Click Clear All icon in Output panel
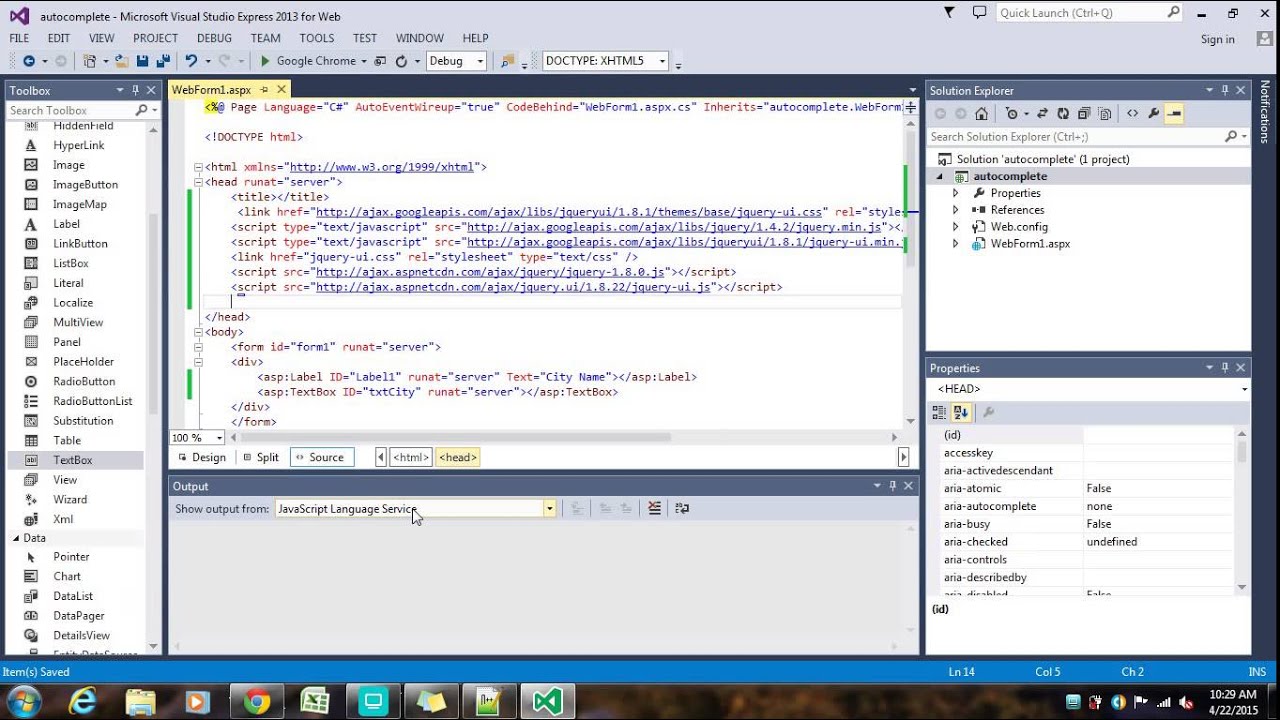This screenshot has height=720, width=1280. pos(654,508)
